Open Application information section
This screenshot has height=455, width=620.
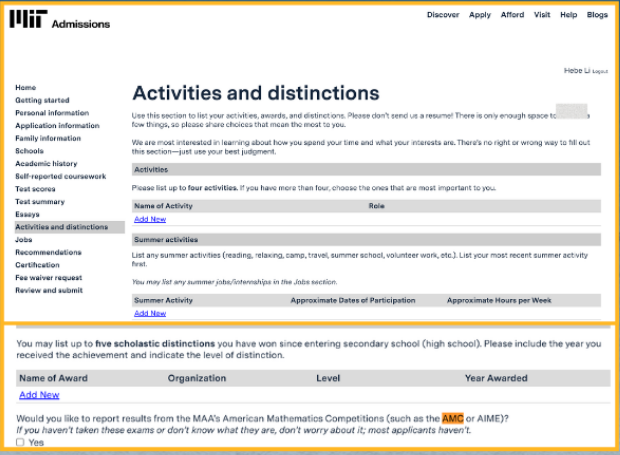pyautogui.click(x=57, y=126)
